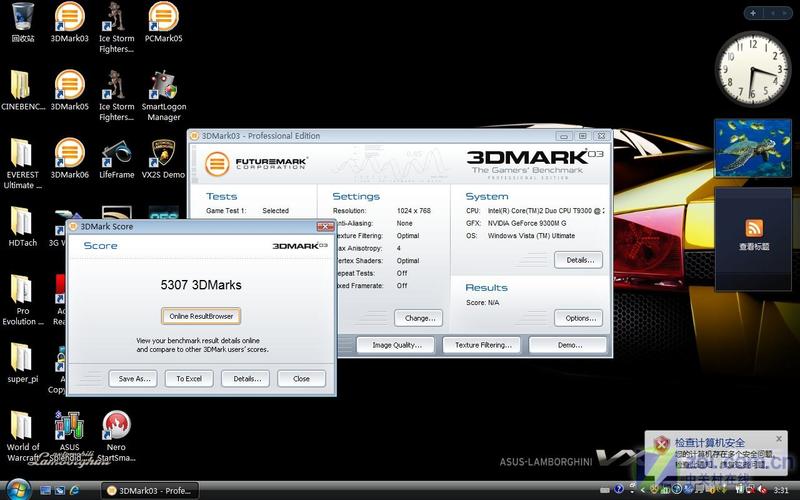The width and height of the screenshot is (800, 500).
Task: Dismiss the security warning balloon
Action: coord(779,439)
